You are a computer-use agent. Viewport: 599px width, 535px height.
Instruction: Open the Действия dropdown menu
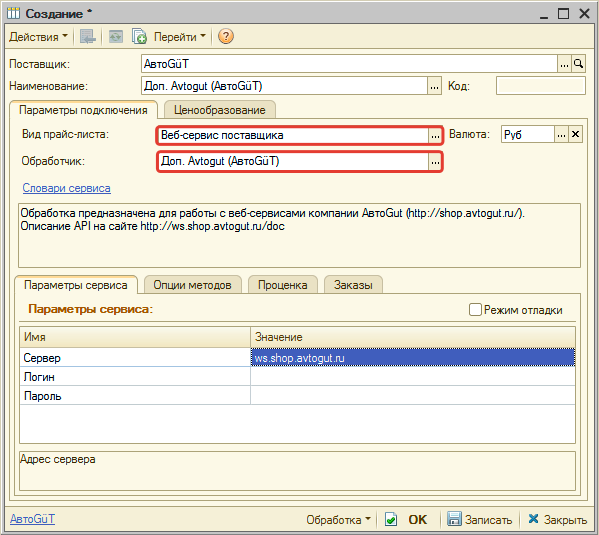[x=38, y=37]
